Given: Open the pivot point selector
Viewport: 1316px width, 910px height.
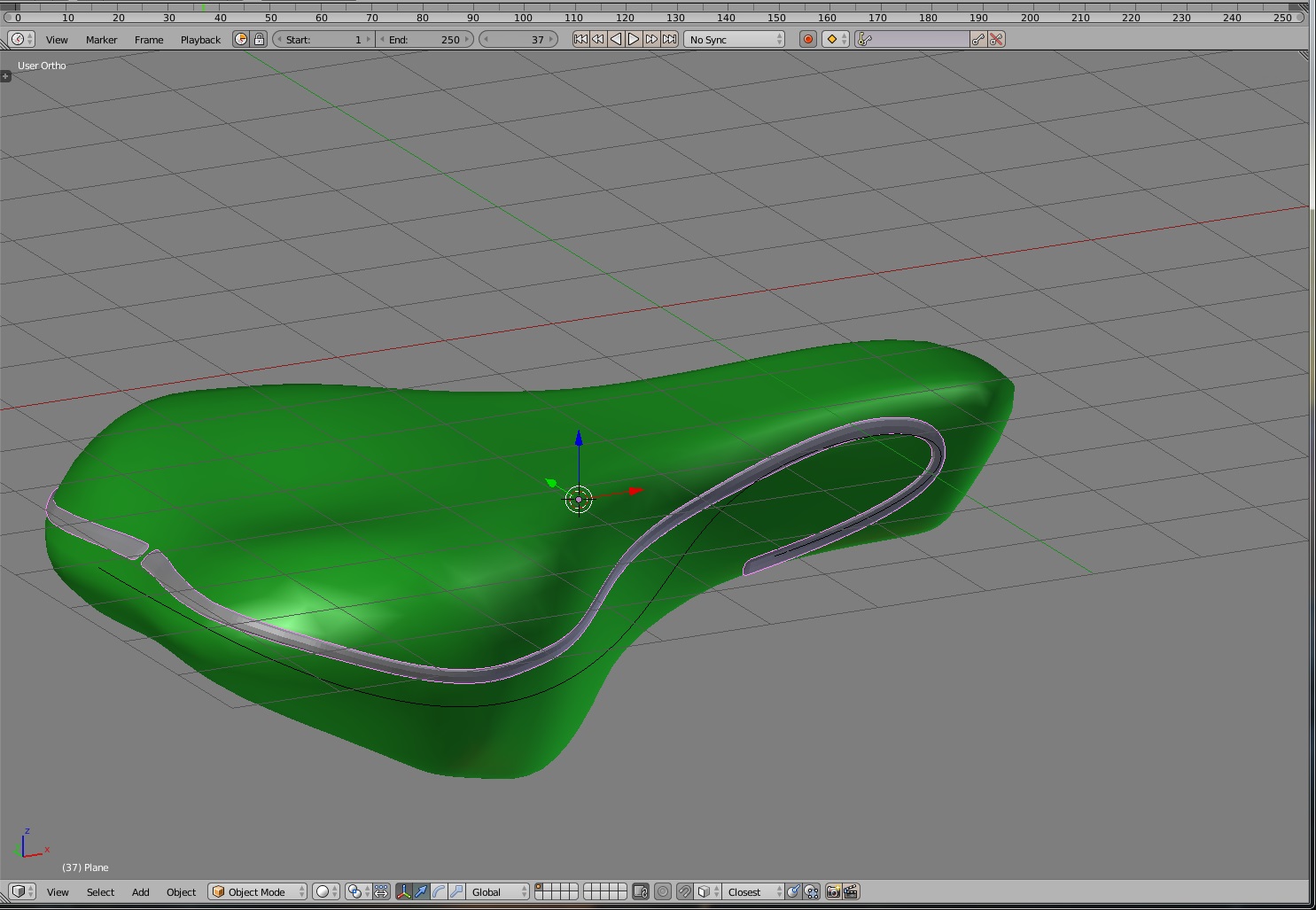Looking at the screenshot, I should pyautogui.click(x=357, y=891).
